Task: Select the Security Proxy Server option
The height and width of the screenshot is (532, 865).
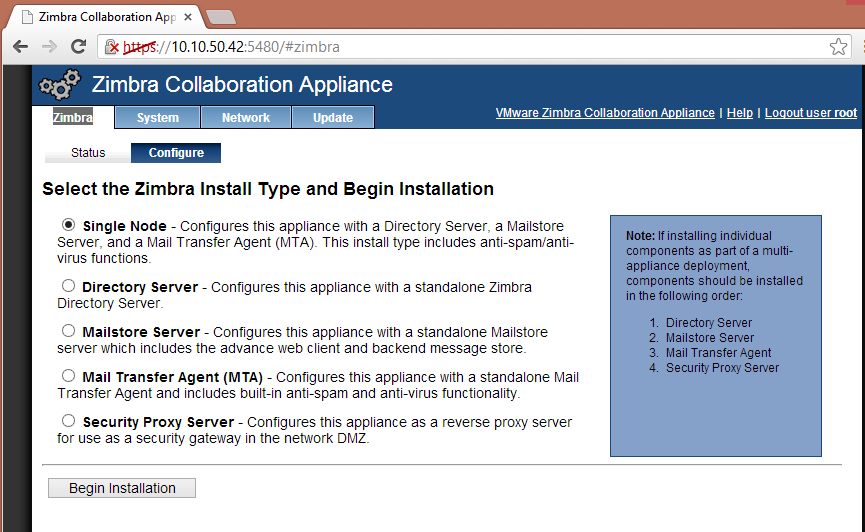Action: (68, 421)
